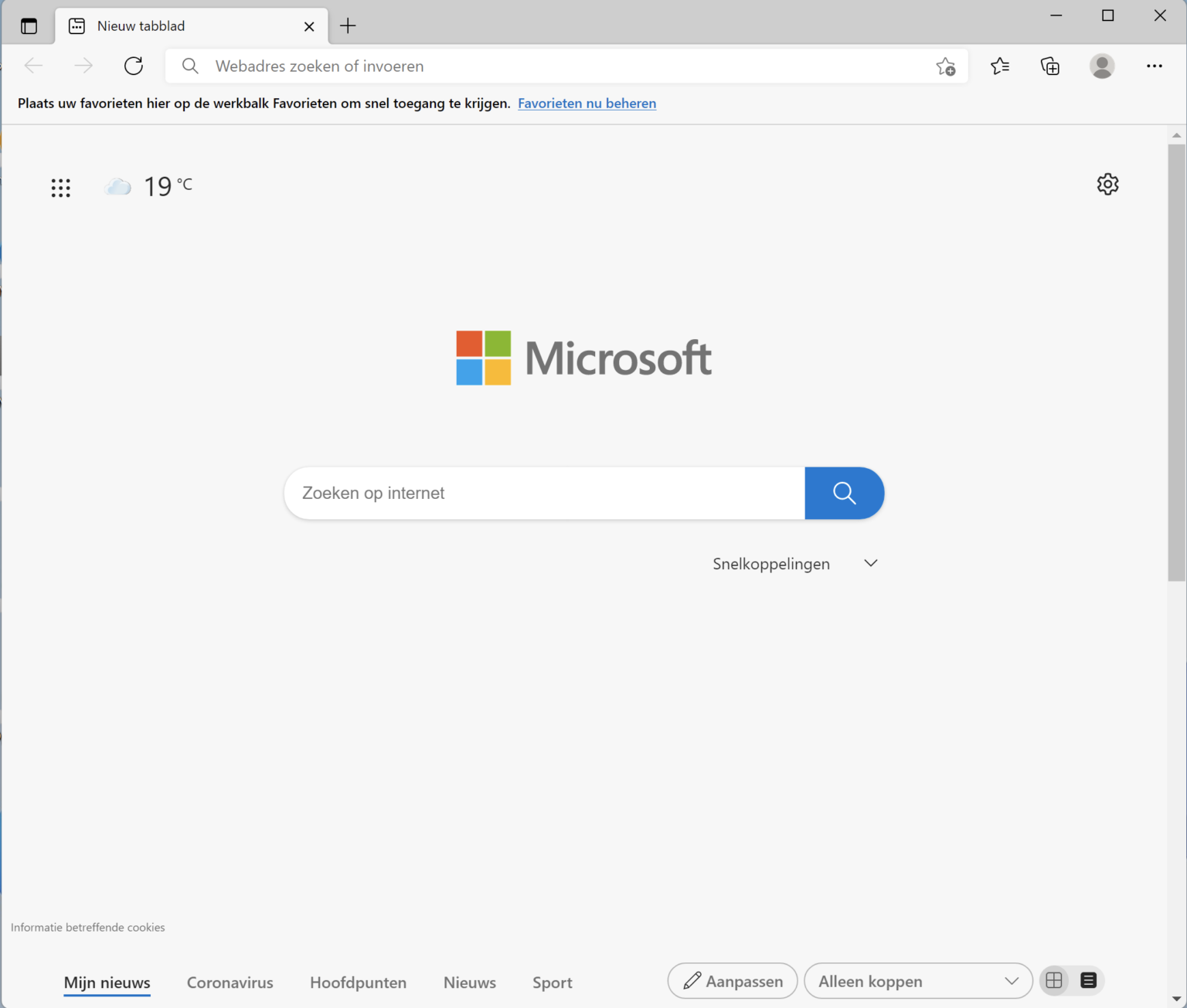Open a new tab with plus button
The height and width of the screenshot is (1008, 1187).
(x=348, y=26)
